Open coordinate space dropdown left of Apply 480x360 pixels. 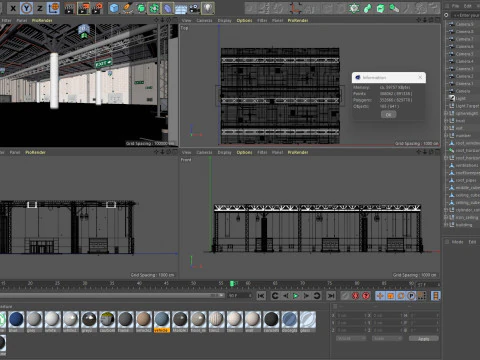(x=351, y=339)
